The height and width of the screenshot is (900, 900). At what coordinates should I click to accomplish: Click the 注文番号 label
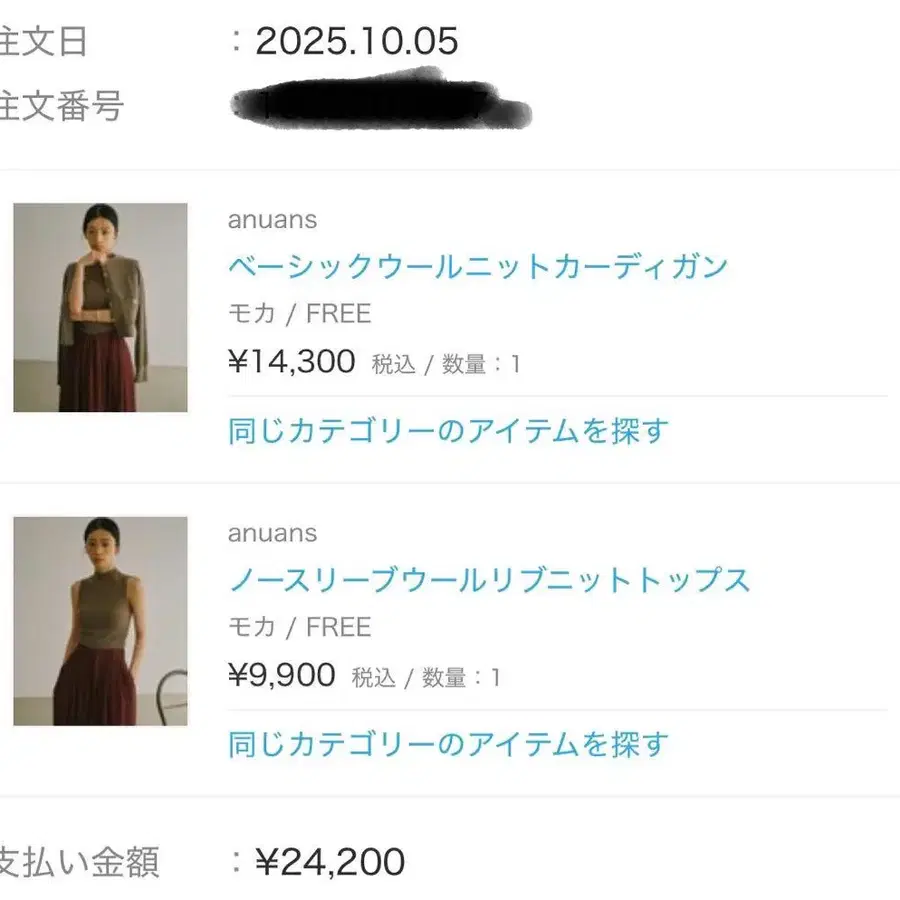(x=60, y=105)
